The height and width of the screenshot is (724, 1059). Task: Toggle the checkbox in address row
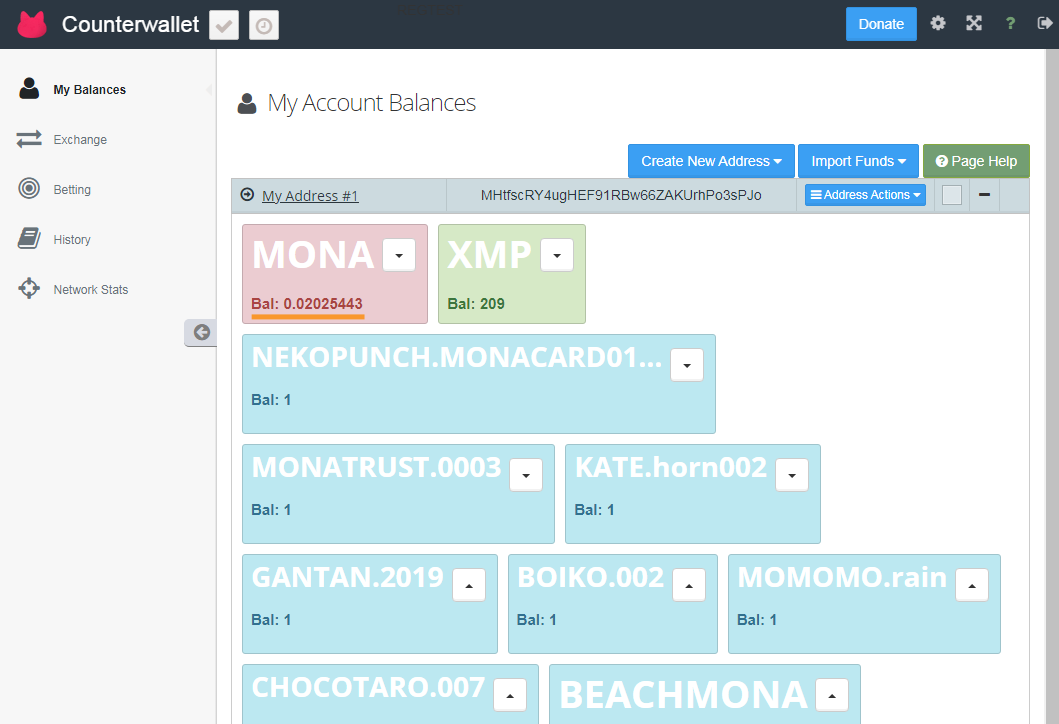click(x=951, y=195)
